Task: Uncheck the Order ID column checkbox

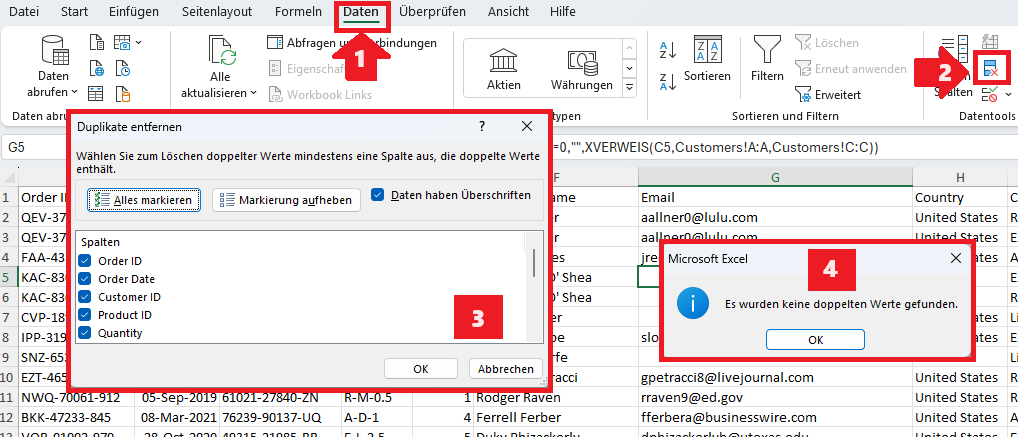Action: point(85,261)
